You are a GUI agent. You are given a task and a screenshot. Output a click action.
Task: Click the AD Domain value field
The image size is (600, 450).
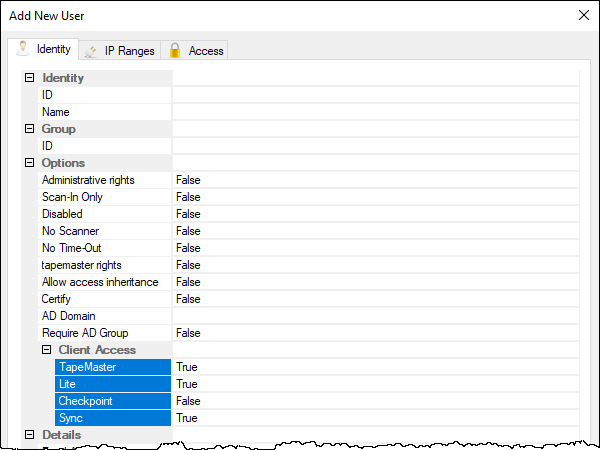(x=376, y=316)
